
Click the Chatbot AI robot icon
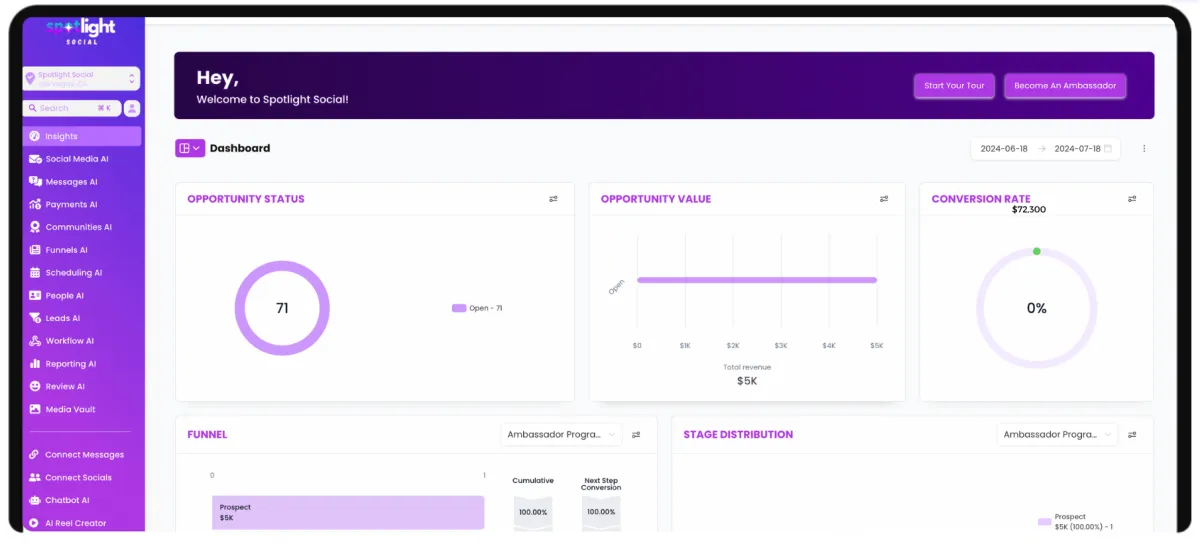tap(35, 500)
